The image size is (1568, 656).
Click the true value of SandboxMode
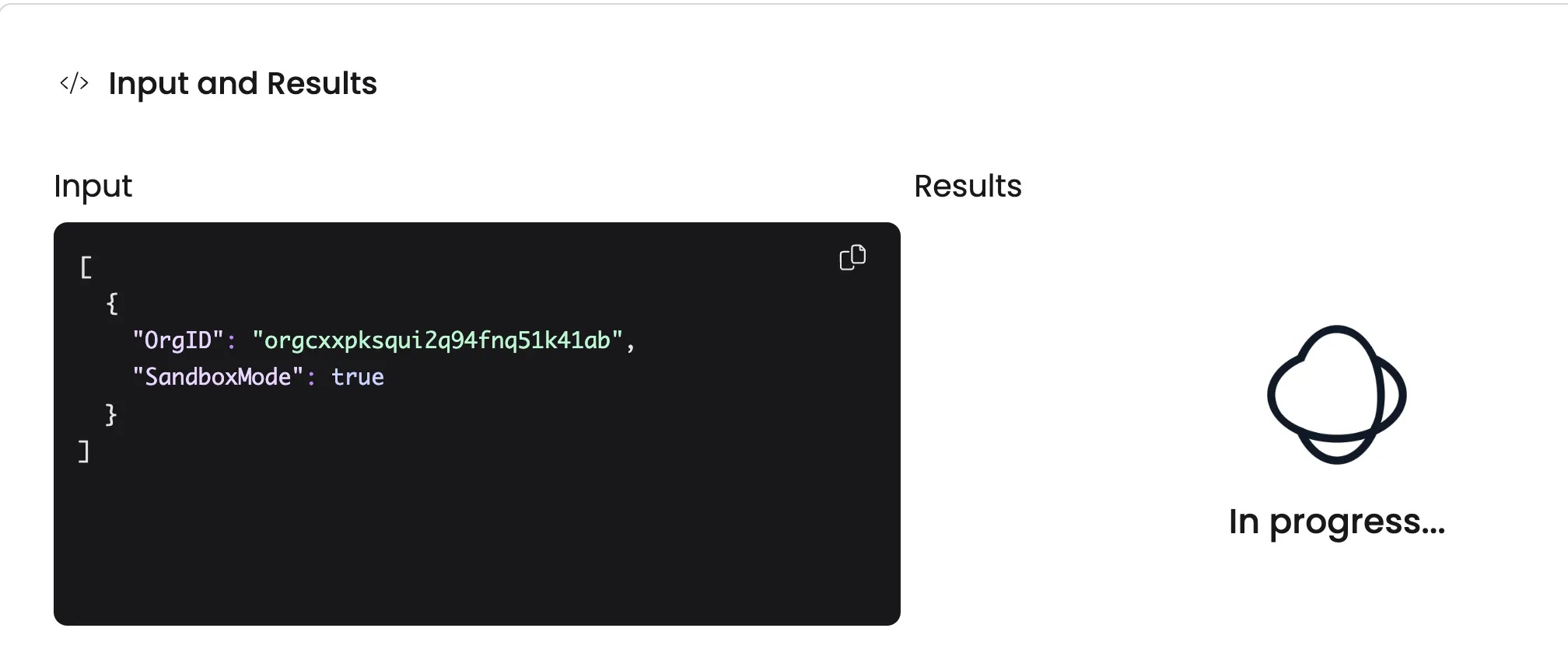358,377
